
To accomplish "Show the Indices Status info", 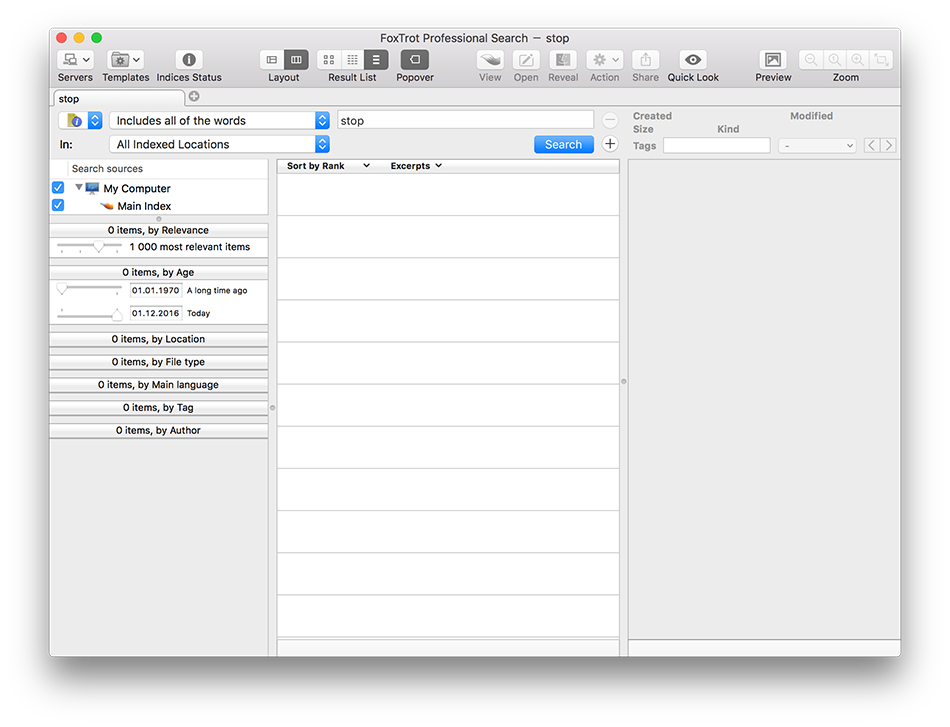I will pos(189,59).
